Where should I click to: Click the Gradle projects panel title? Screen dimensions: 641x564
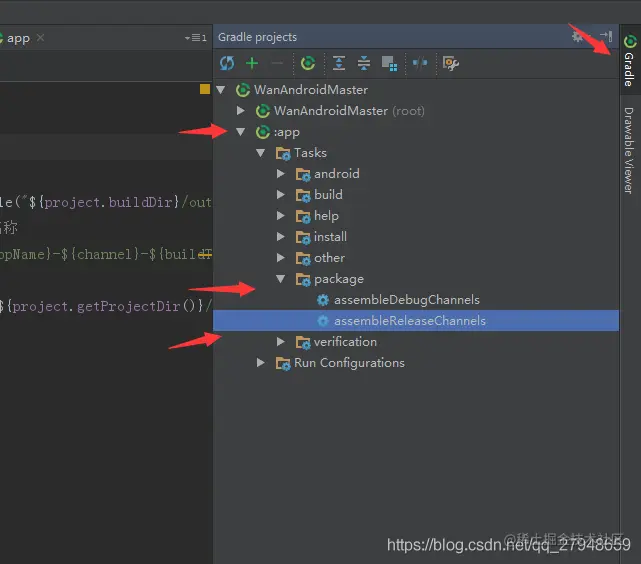point(258,37)
